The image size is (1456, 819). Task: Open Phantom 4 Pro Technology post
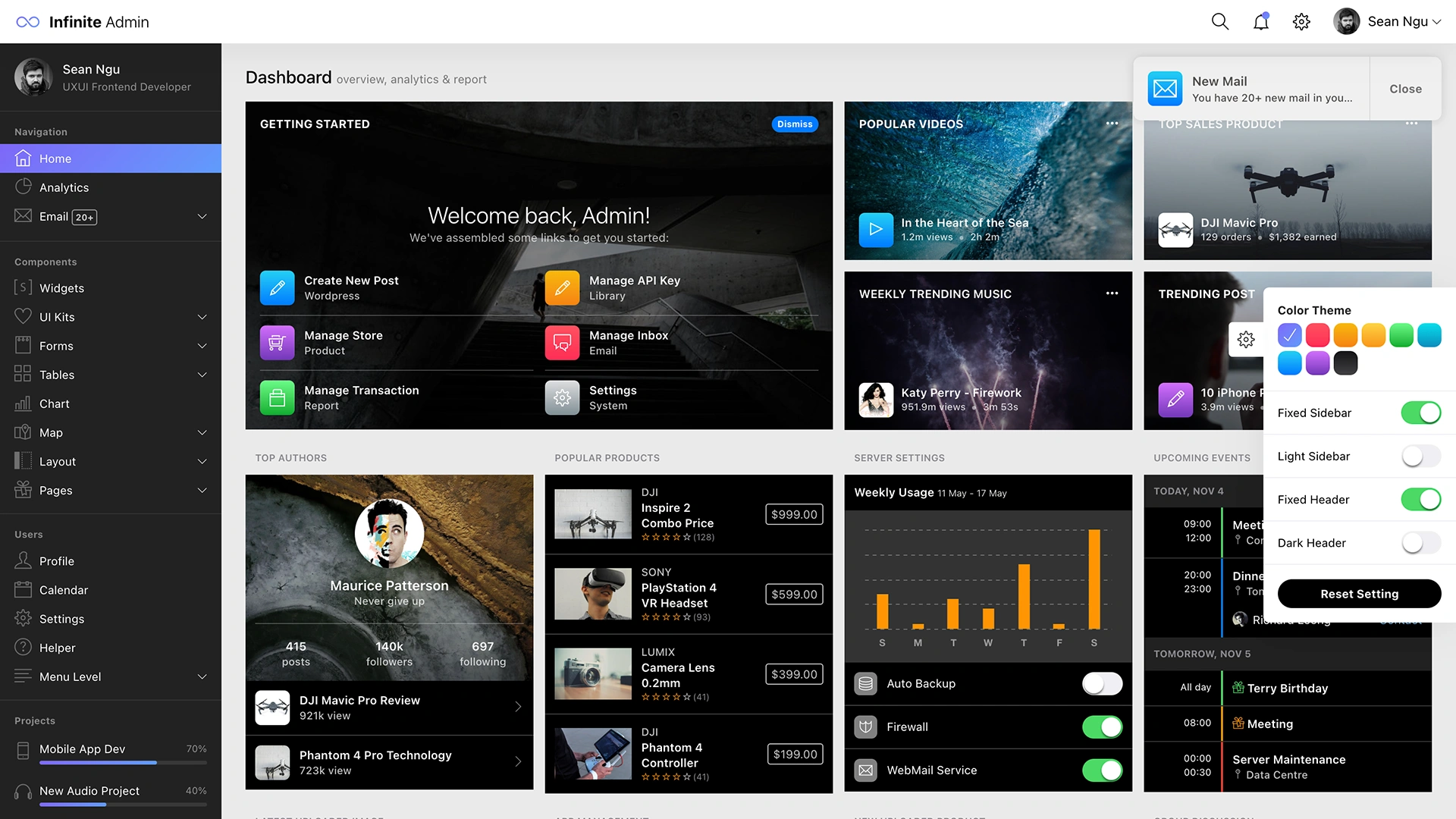pos(389,762)
